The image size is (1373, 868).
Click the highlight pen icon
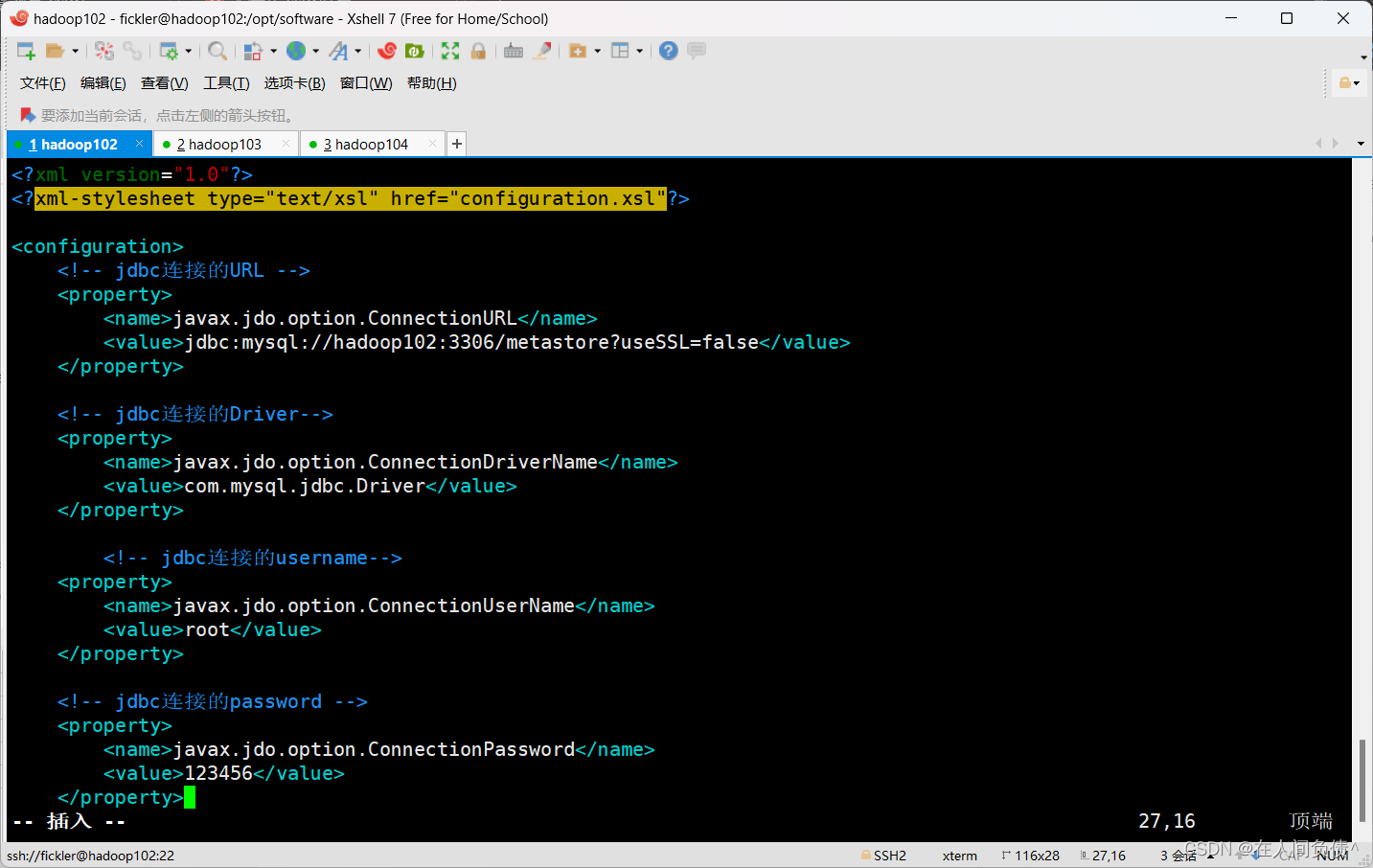tap(542, 51)
